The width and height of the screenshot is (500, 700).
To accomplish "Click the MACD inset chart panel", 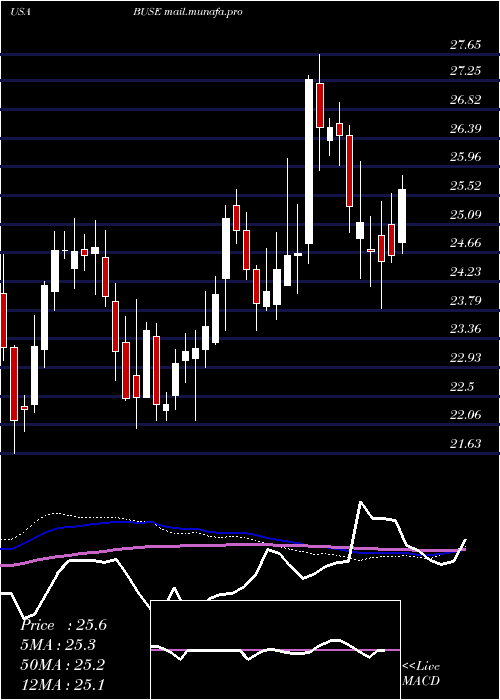I will pos(275,650).
